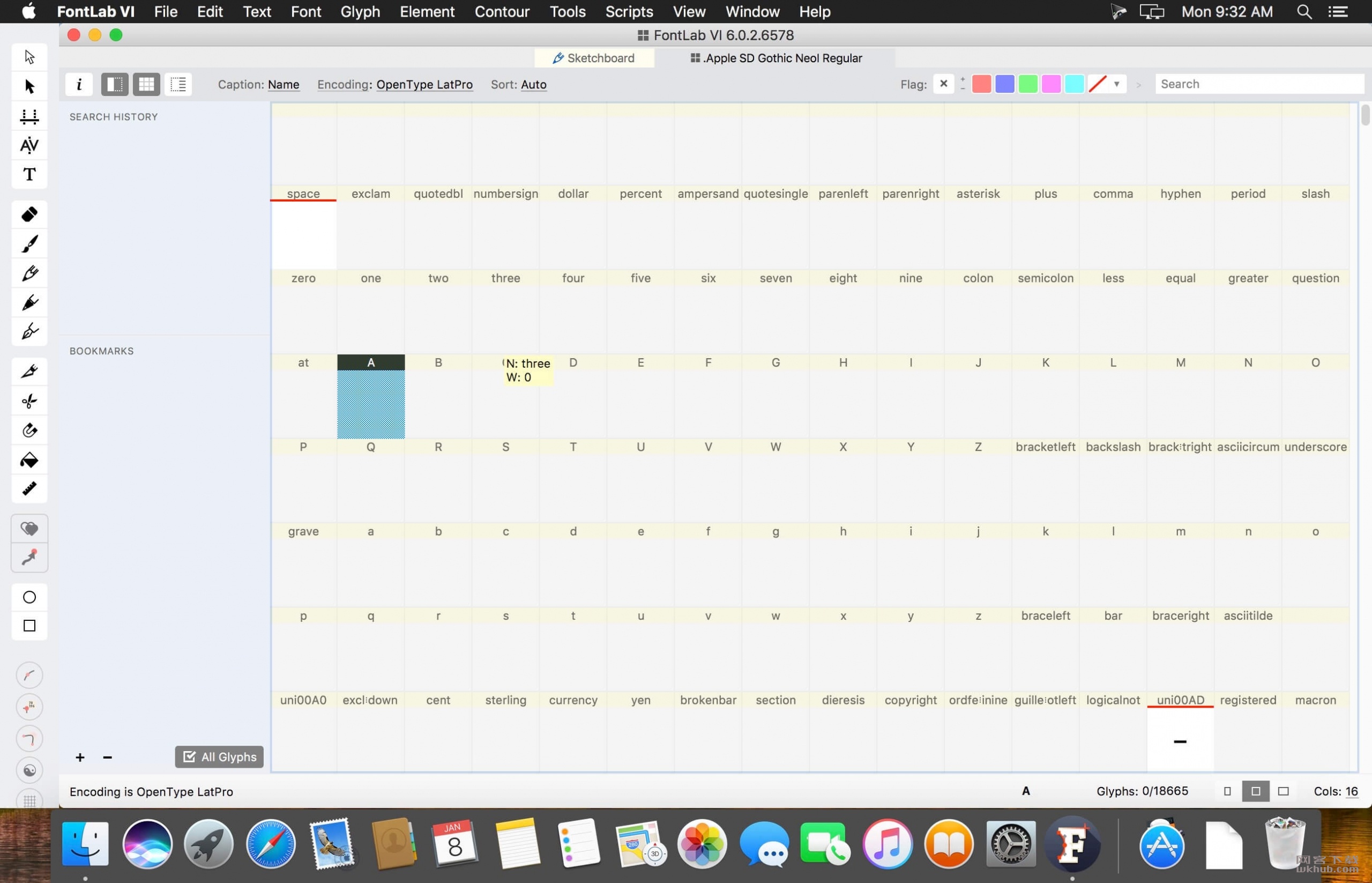Viewport: 1372px width, 883px height.
Task: Select the space glyph cell
Action: pyautogui.click(x=303, y=227)
